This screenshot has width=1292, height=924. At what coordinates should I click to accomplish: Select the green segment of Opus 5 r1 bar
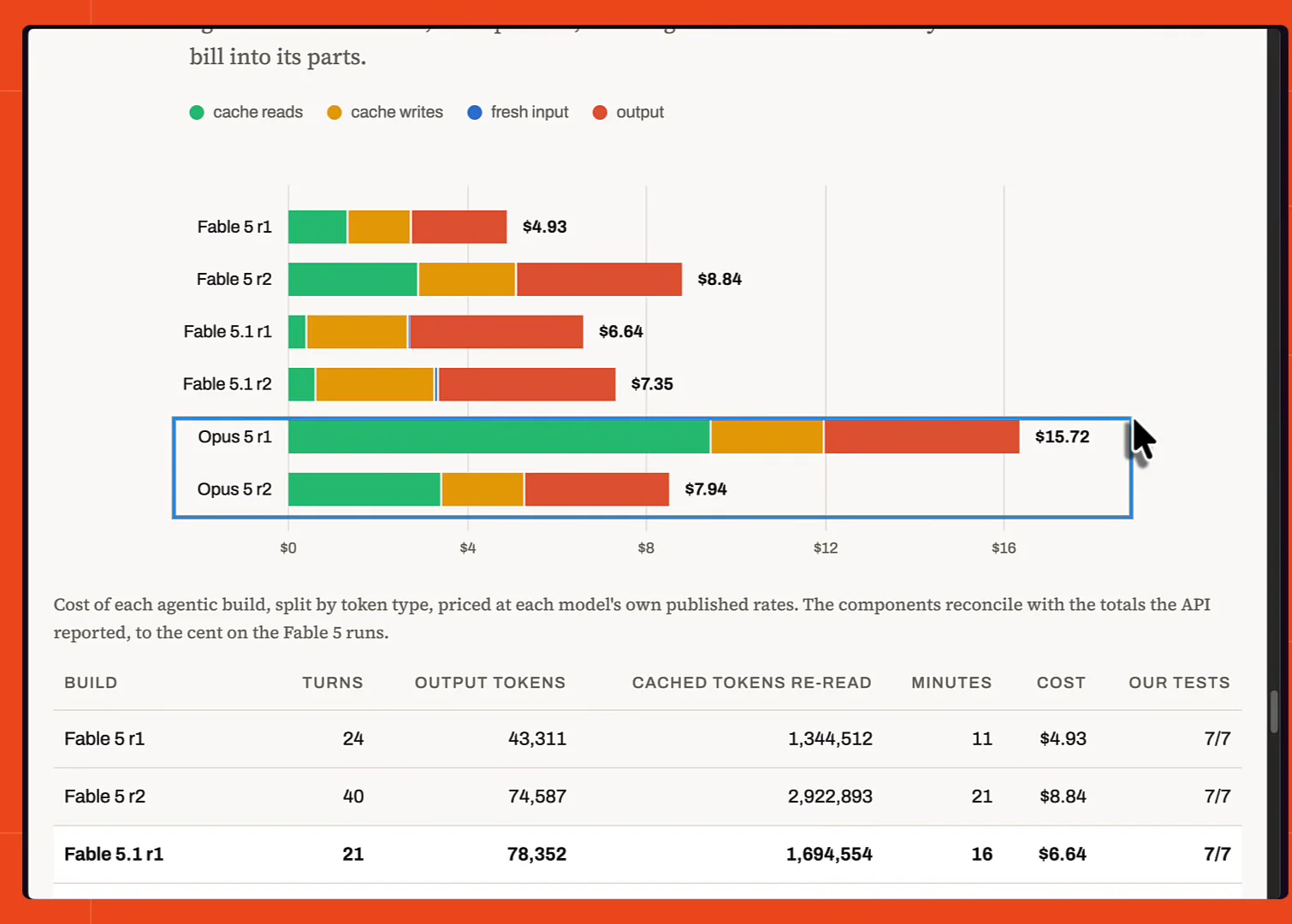click(x=499, y=436)
